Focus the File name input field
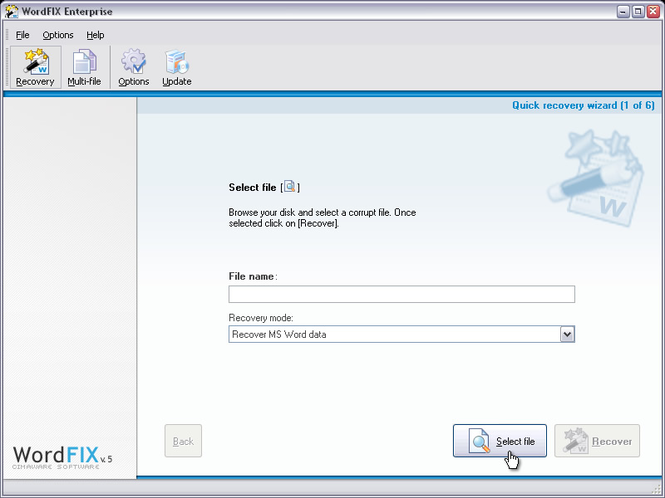 coord(402,294)
